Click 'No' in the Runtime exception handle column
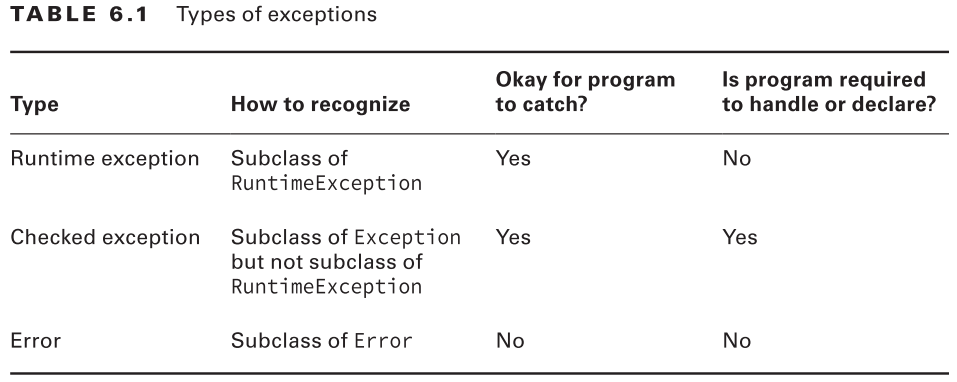The height and width of the screenshot is (382, 957). coord(737,159)
